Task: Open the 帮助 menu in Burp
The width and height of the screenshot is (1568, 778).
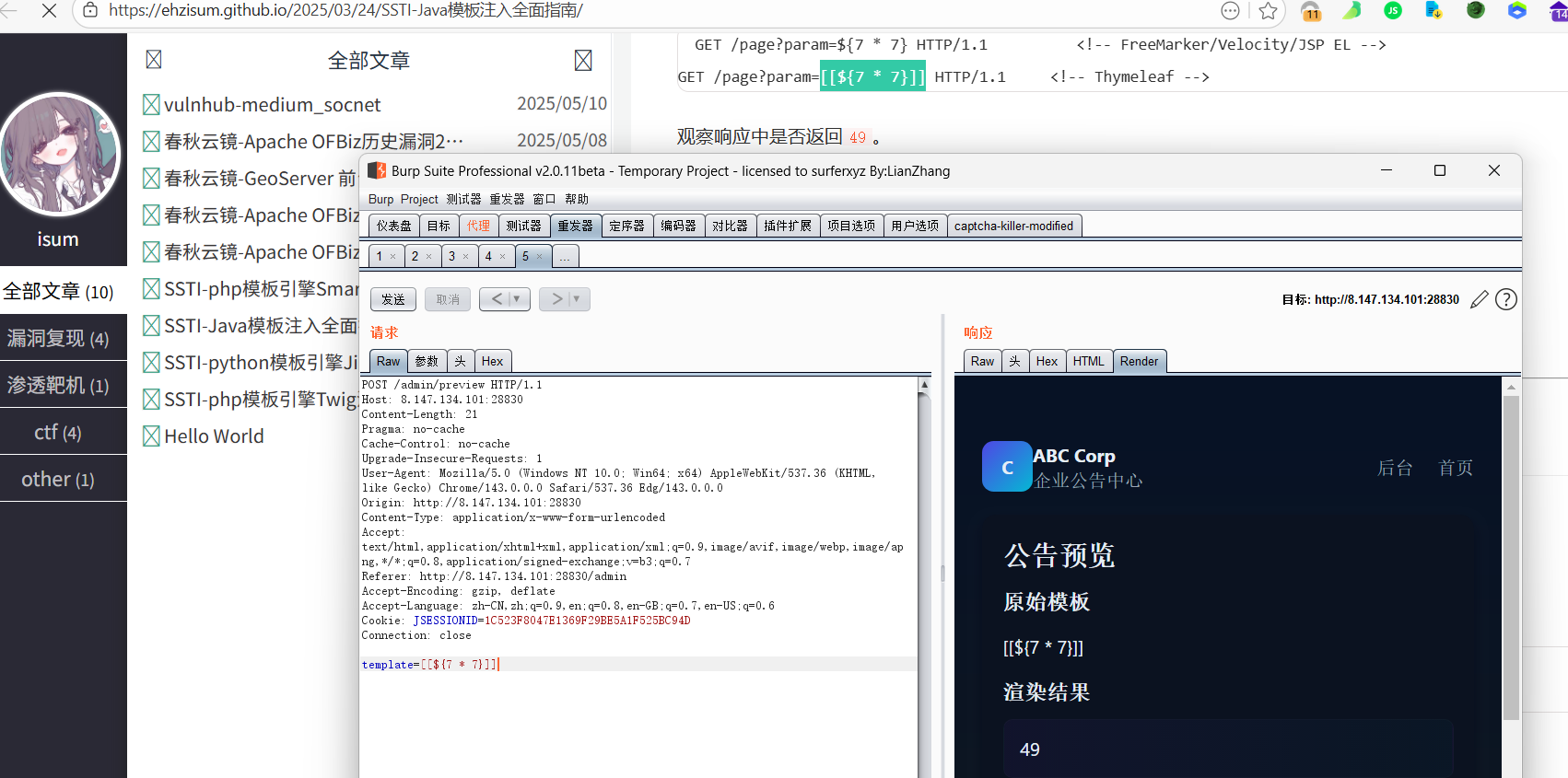Action: pyautogui.click(x=577, y=199)
